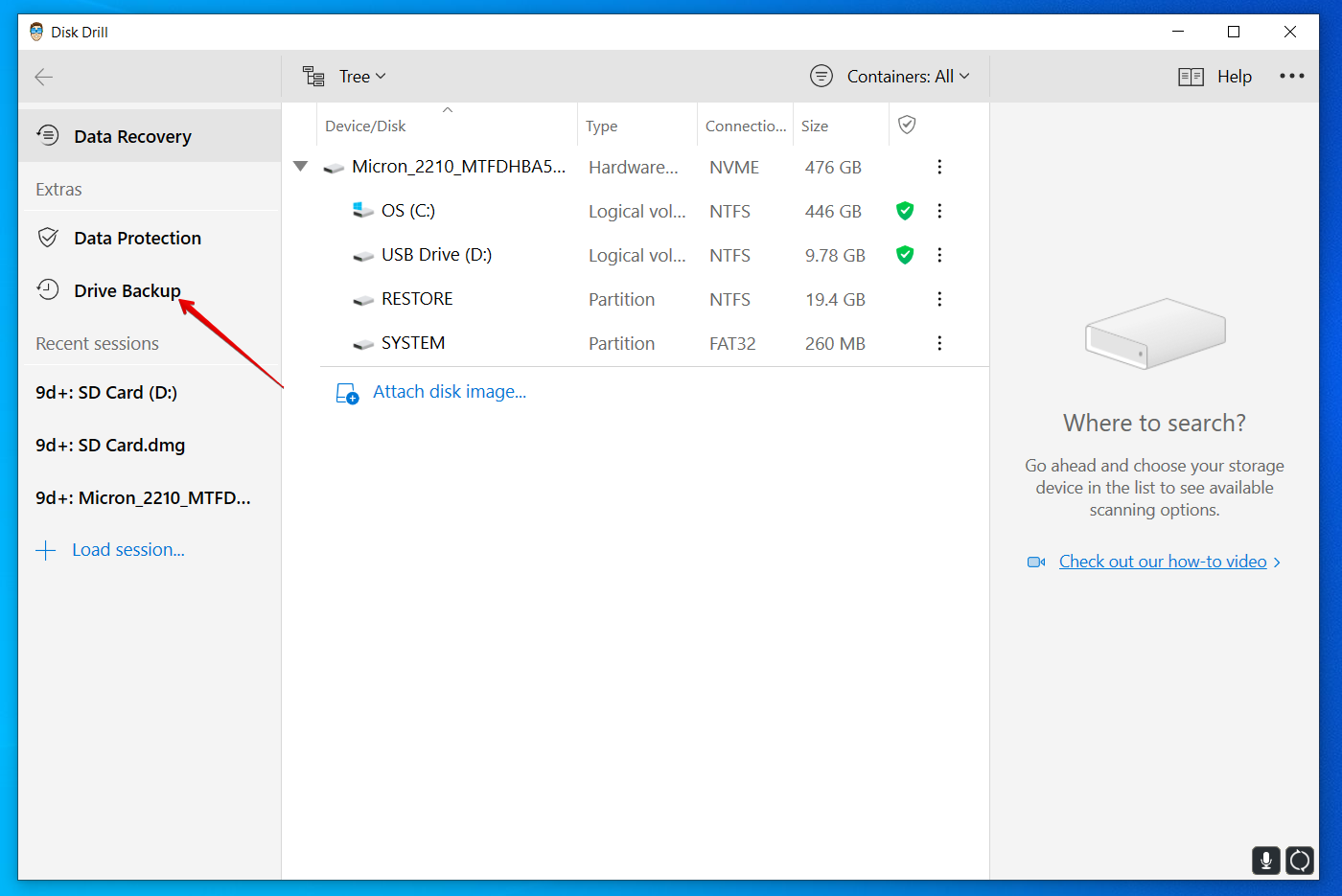Click the RESTORE partition drive icon
The width and height of the screenshot is (1342, 896).
pyautogui.click(x=363, y=300)
